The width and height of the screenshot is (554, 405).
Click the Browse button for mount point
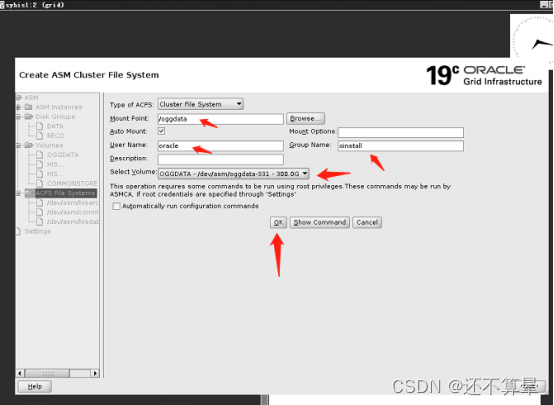(305, 118)
